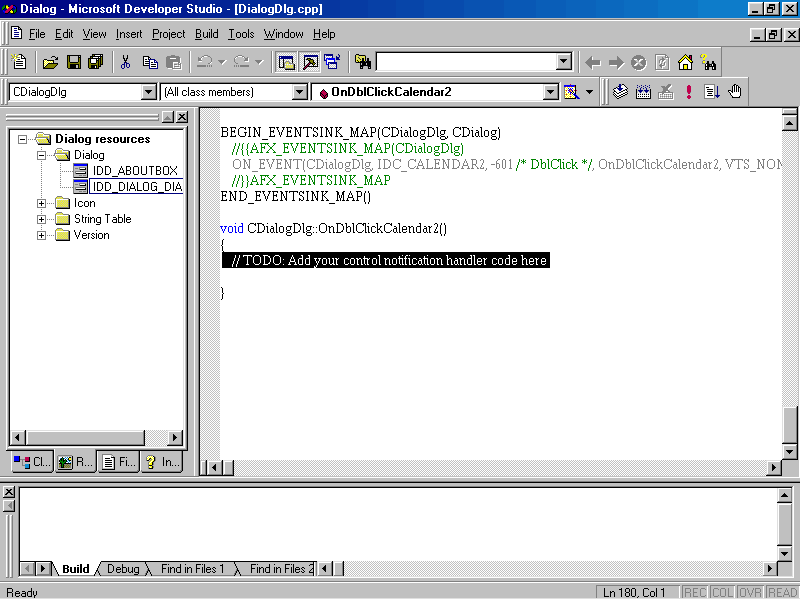
Task: Expand the Icon folder node
Action: pyautogui.click(x=42, y=203)
